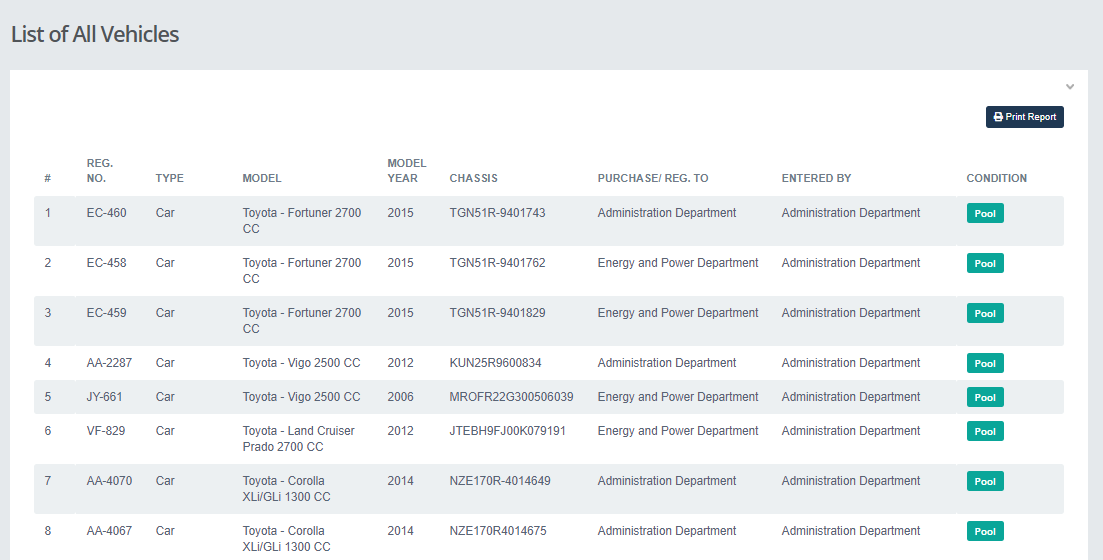
Task: Collapse the panel using the chevron arrow
Action: tap(1069, 87)
